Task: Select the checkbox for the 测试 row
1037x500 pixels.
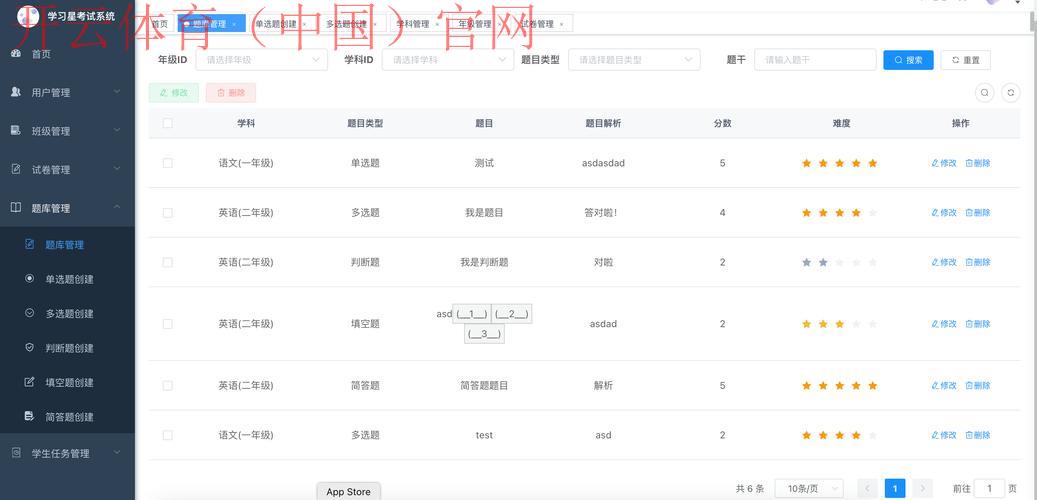Action: [x=167, y=163]
